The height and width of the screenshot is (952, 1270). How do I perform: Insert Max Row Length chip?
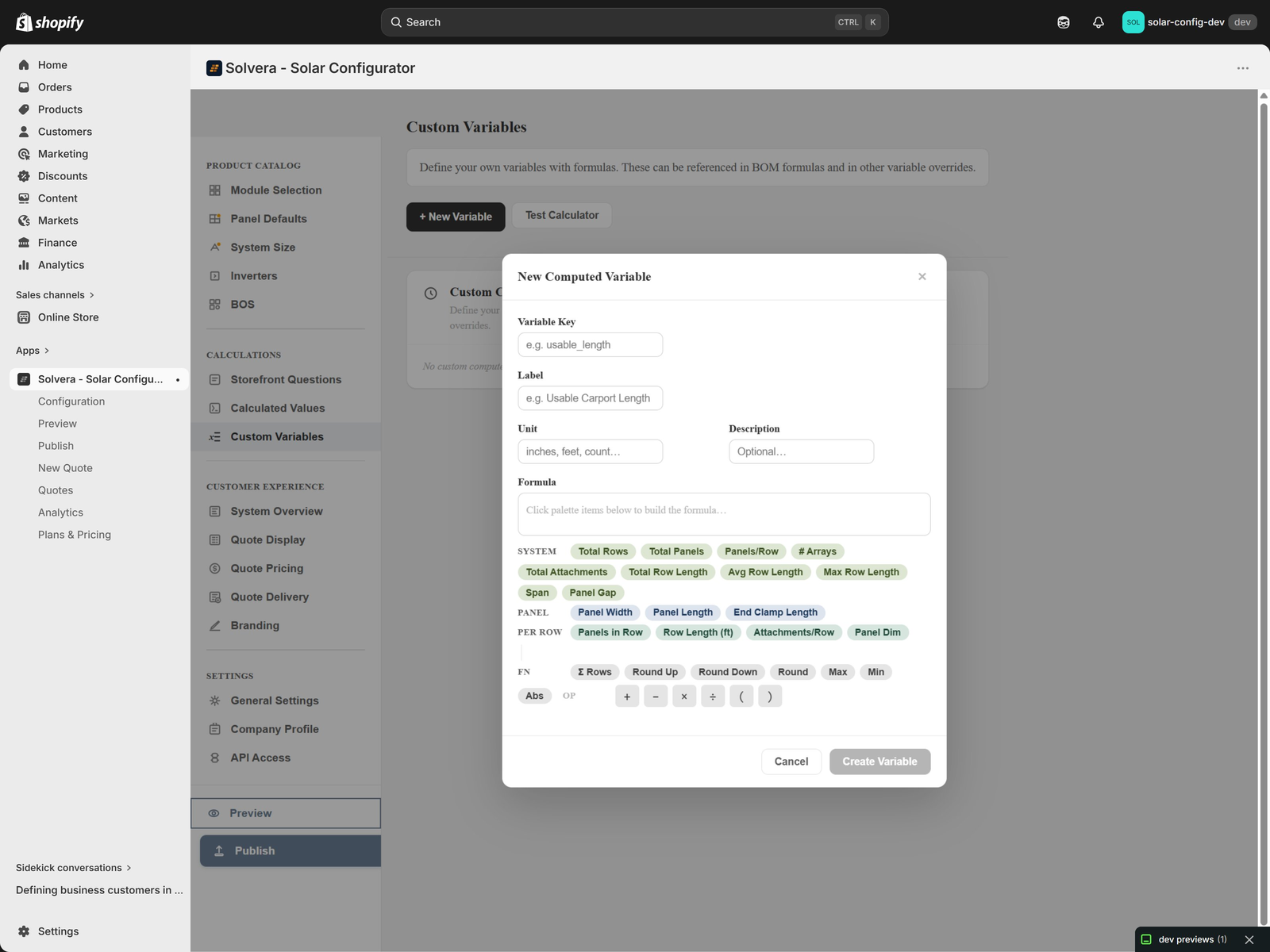coord(861,572)
